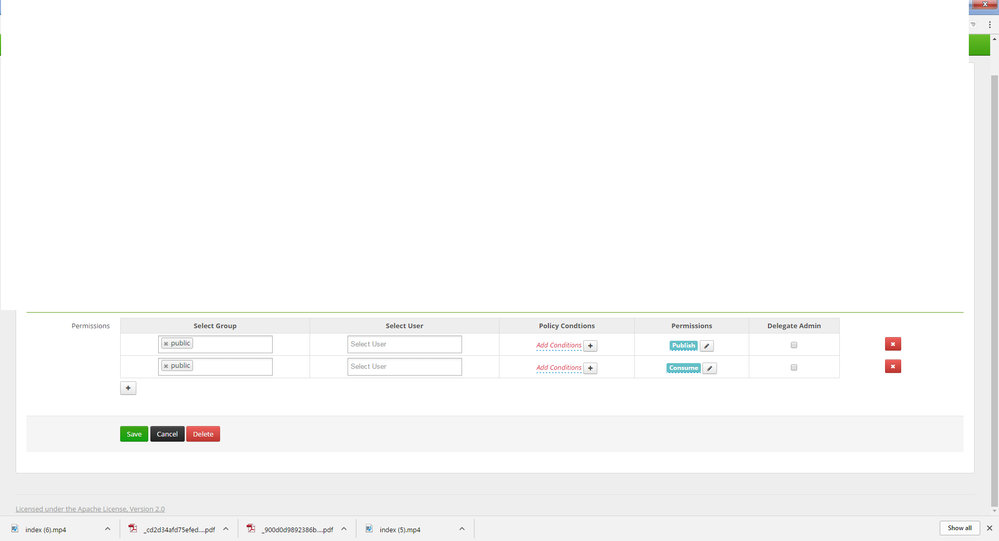This screenshot has width=999, height=541.
Task: Enable Delegate Admin for the Consume row
Action: [794, 367]
